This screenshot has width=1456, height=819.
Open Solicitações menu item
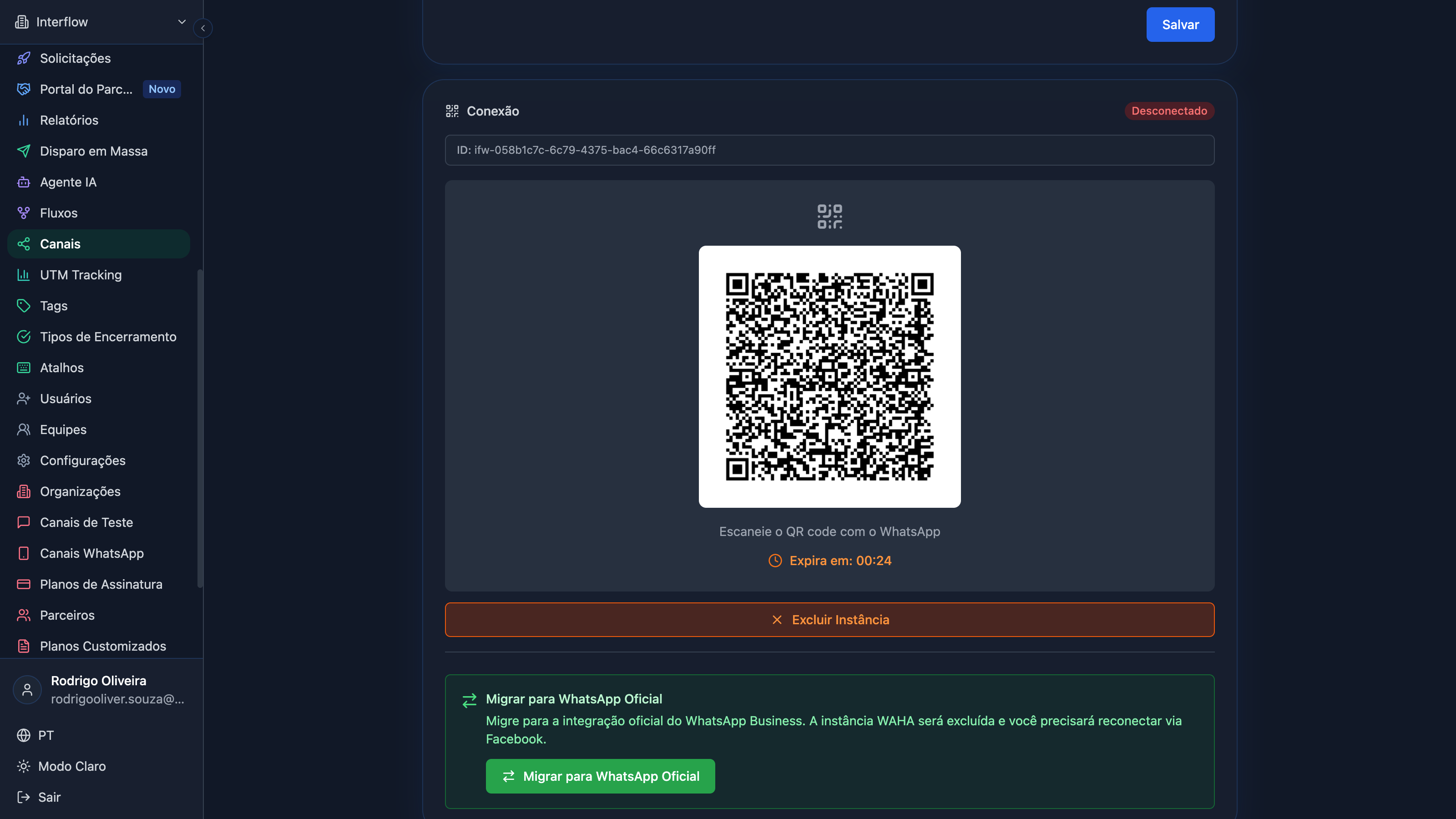(99, 58)
